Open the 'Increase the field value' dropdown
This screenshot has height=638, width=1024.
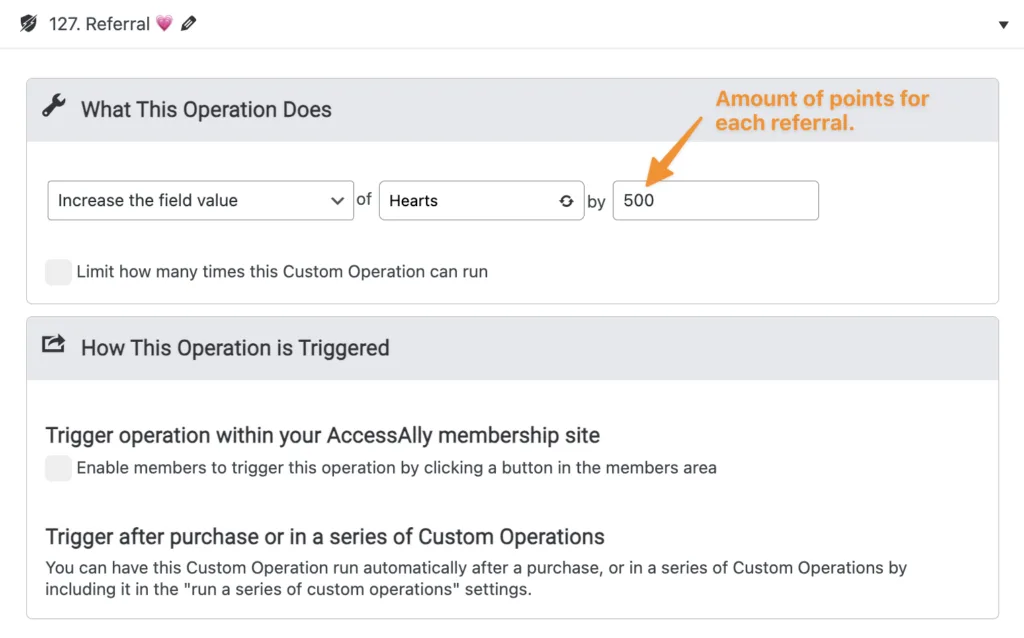coord(200,200)
